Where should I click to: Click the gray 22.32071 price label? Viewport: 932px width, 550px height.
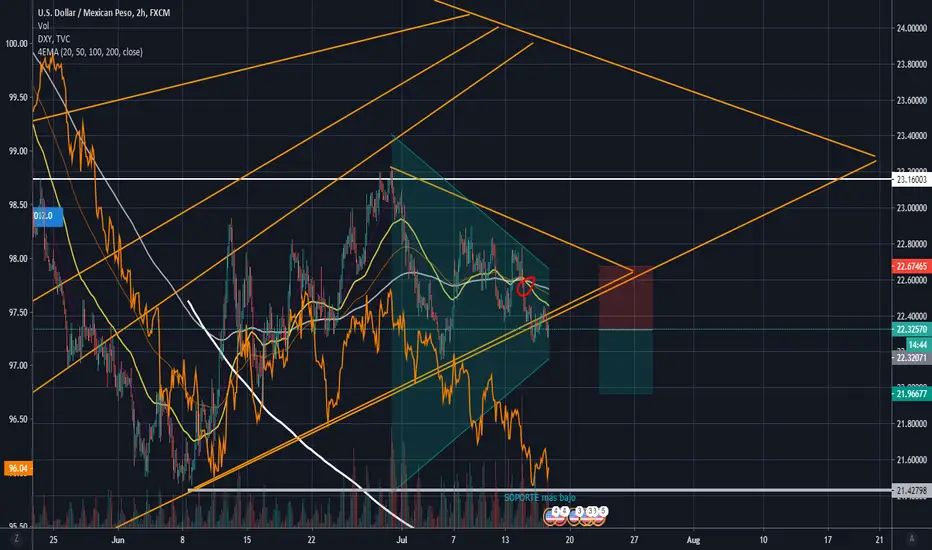[912, 357]
